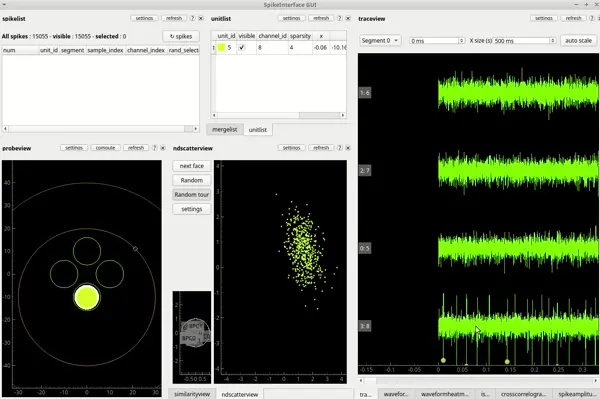Switch to the similarityview tab
600x399 pixels.
tap(192, 394)
